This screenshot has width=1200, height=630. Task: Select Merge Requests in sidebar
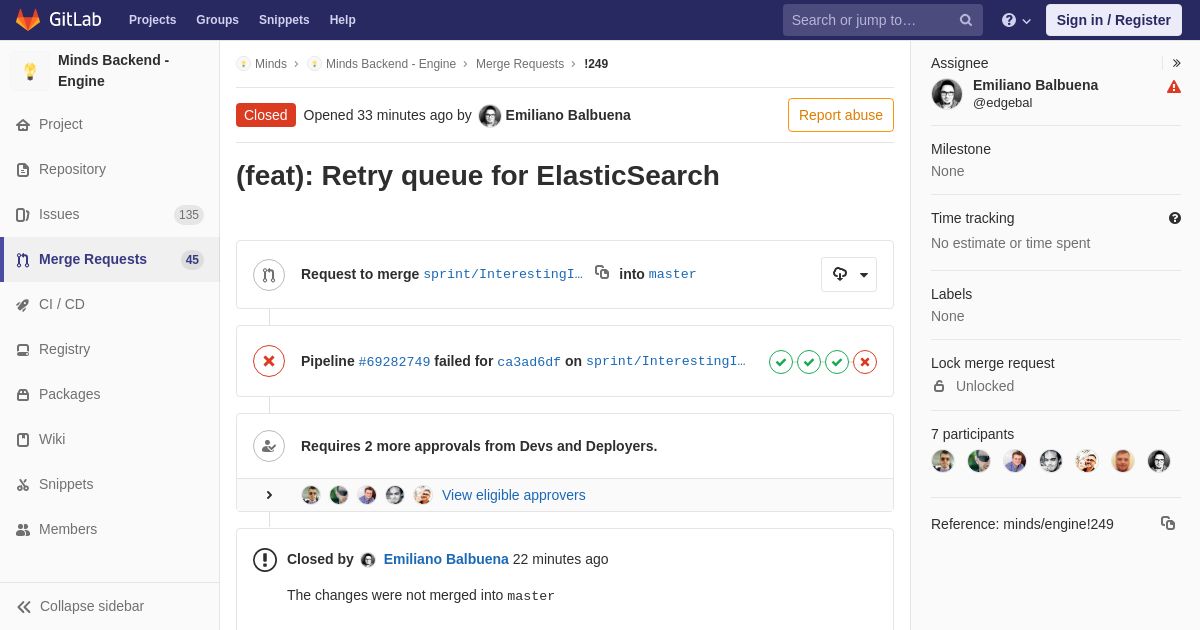pos(93,259)
